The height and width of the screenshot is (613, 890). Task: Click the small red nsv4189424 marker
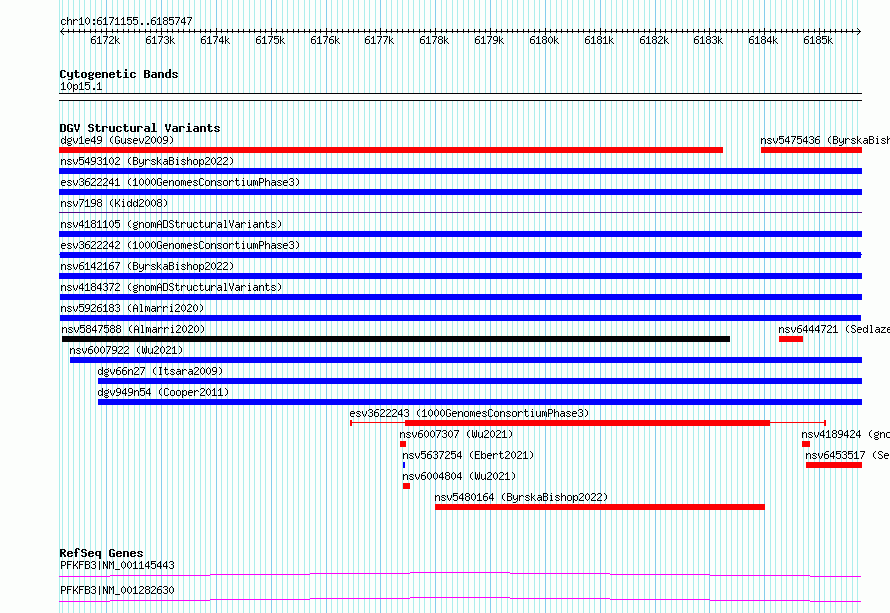click(806, 444)
